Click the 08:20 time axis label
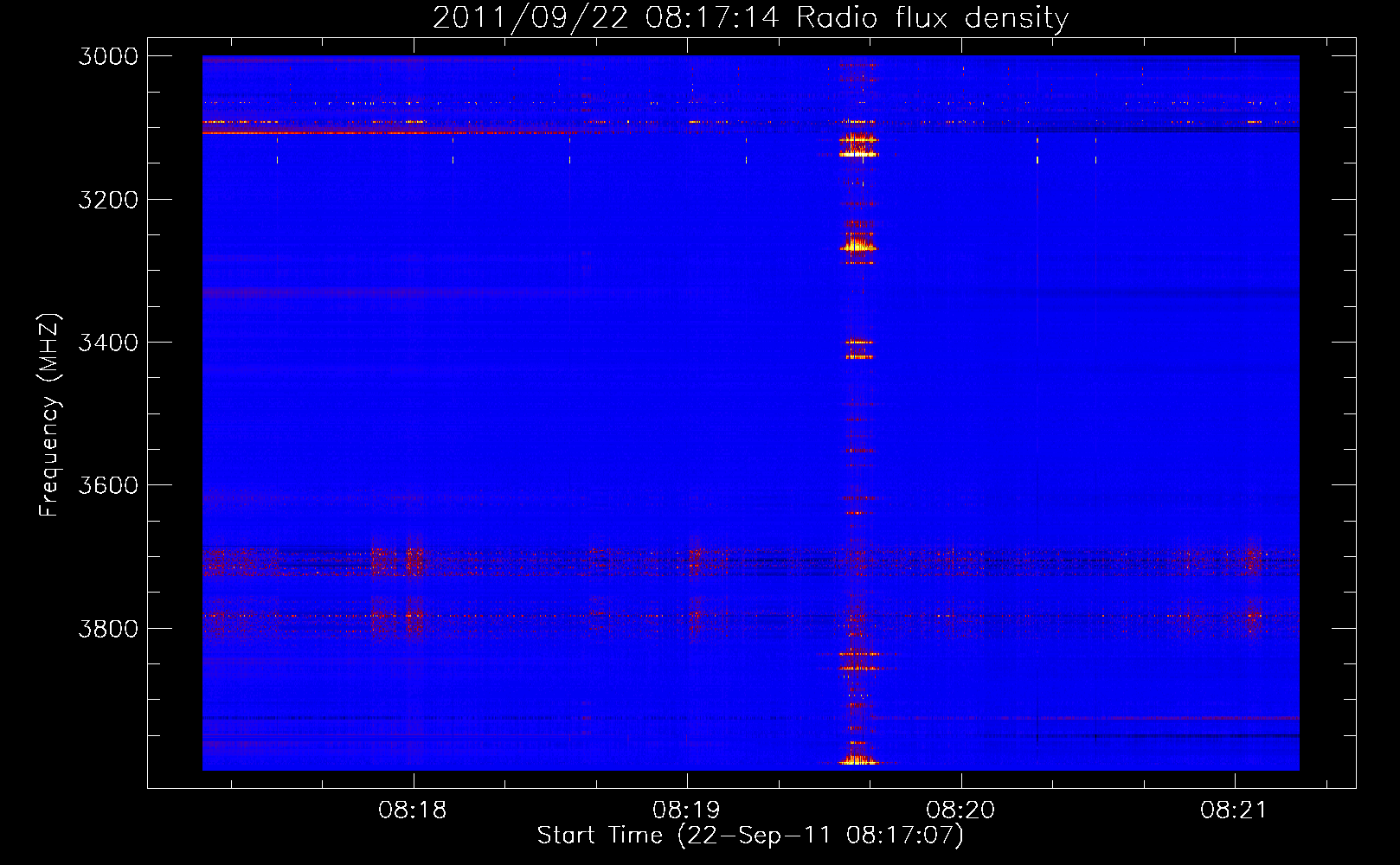 coord(960,811)
